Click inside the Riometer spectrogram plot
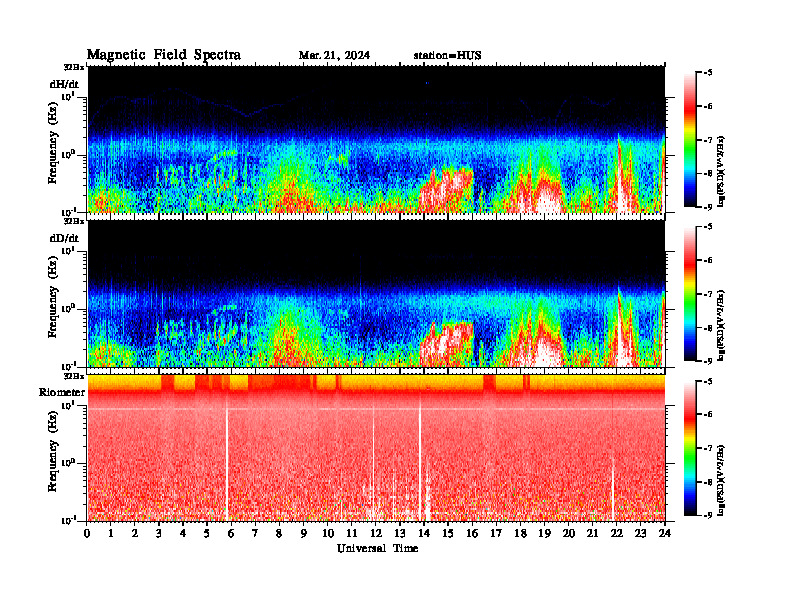Viewport: 792px width, 612px height. pyautogui.click(x=376, y=448)
